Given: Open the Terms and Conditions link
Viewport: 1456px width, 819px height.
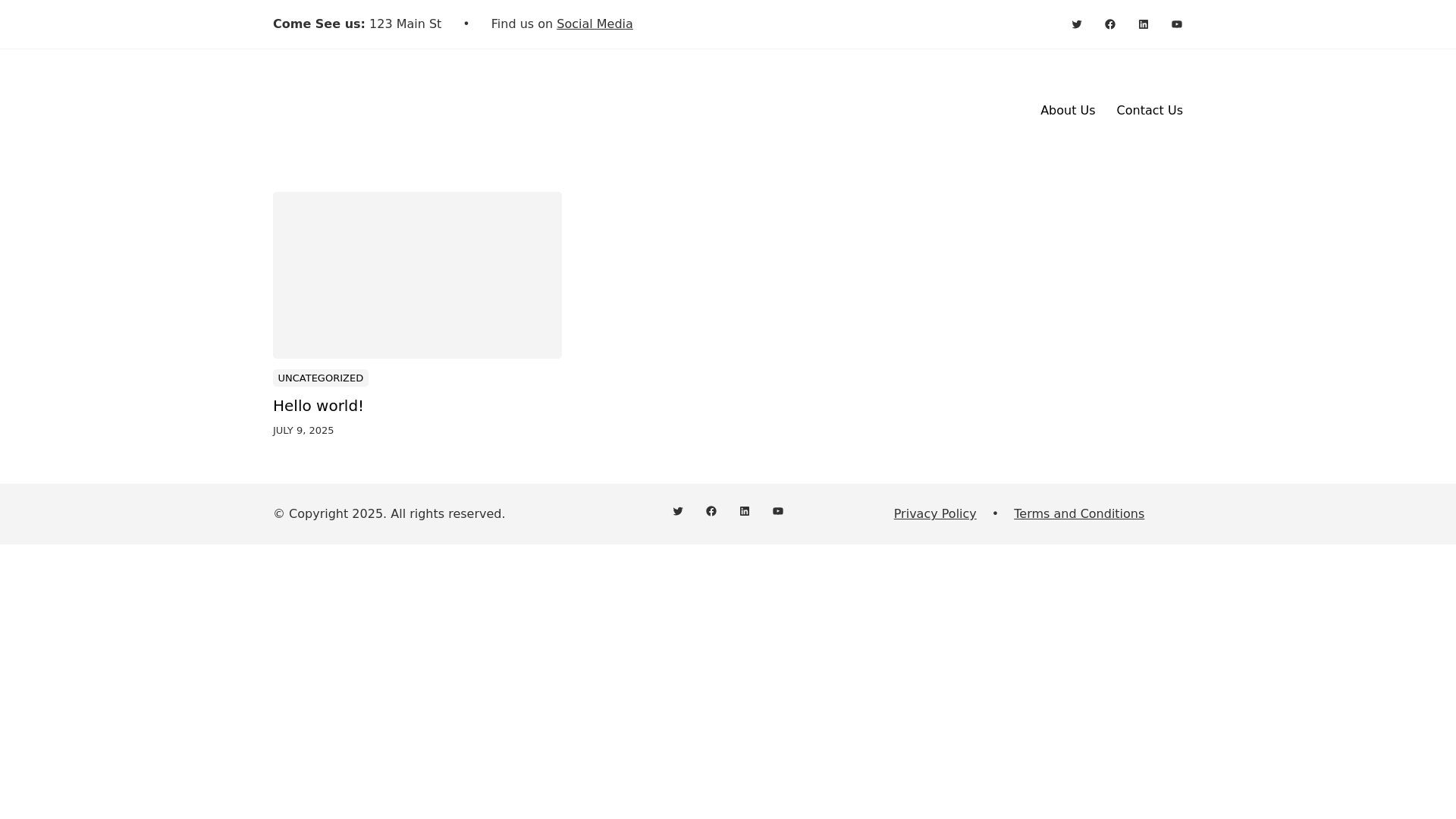Looking at the screenshot, I should click(1079, 514).
